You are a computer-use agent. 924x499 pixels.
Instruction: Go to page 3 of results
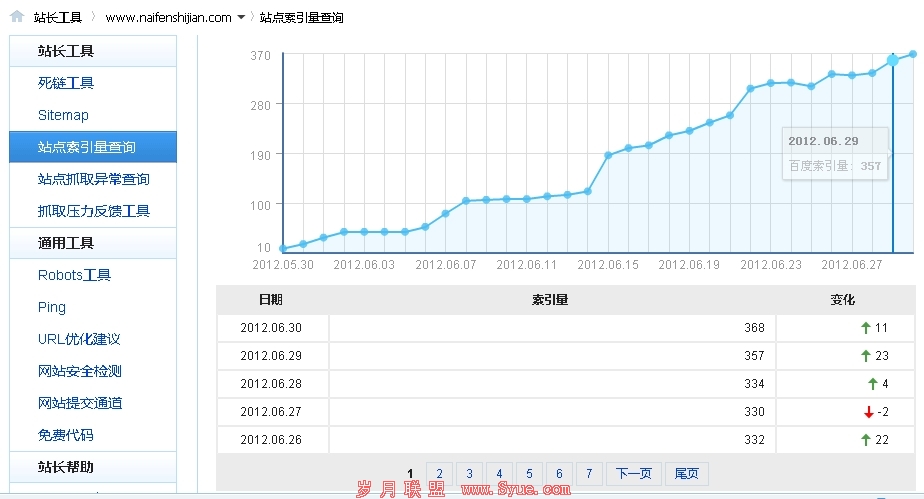(469, 474)
